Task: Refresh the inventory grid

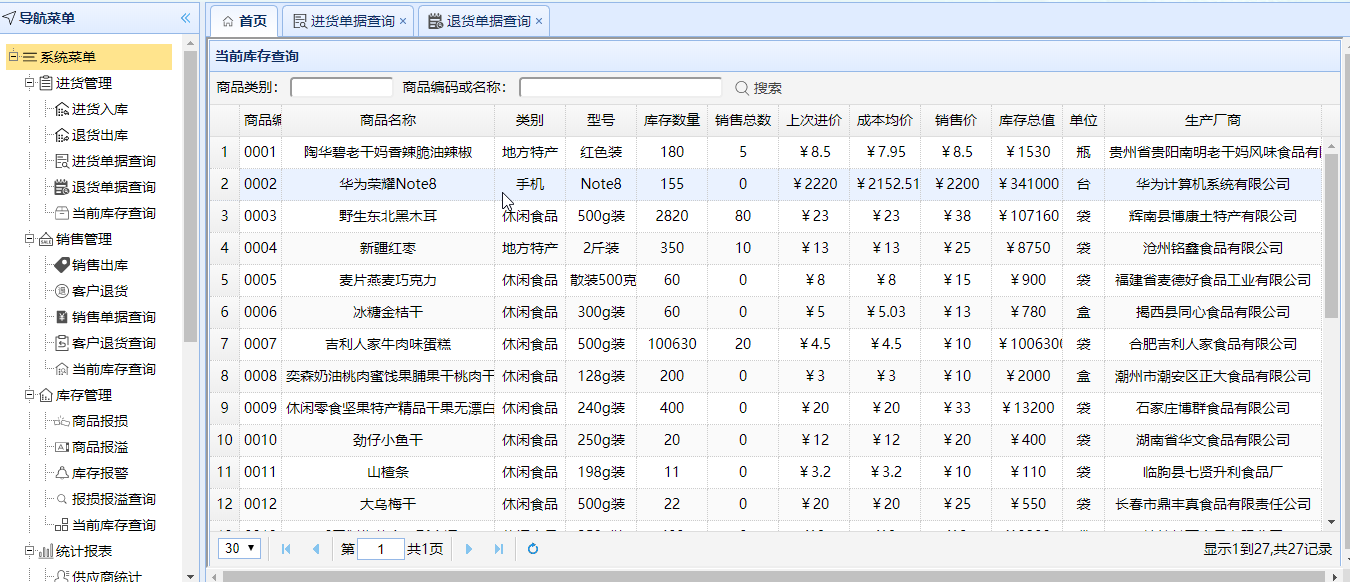Action: pos(533,549)
